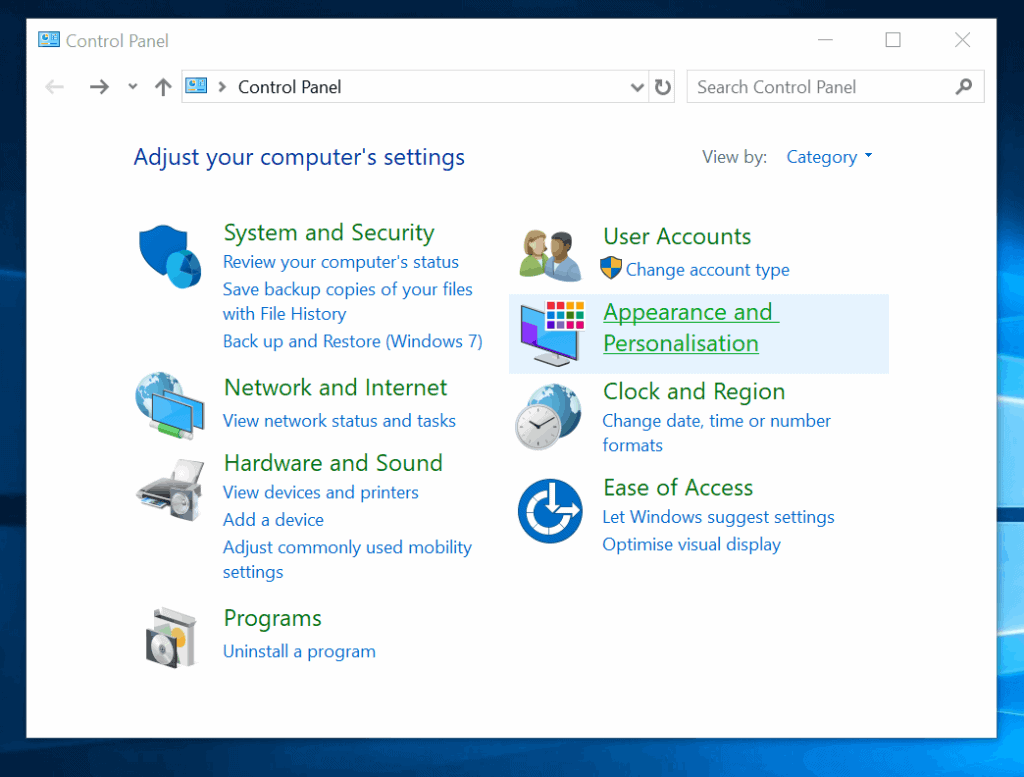Select the Optimise visual display link
The image size is (1024, 777).
pyautogui.click(x=691, y=544)
